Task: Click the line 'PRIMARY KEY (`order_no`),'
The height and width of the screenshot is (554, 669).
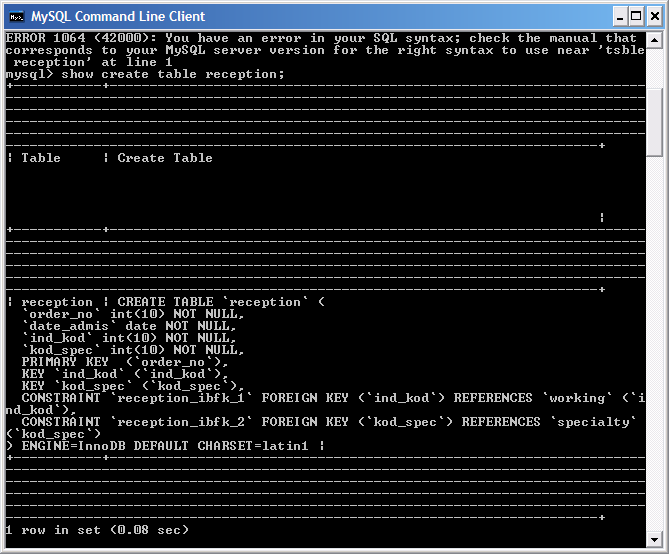Action: pyautogui.click(x=125, y=362)
